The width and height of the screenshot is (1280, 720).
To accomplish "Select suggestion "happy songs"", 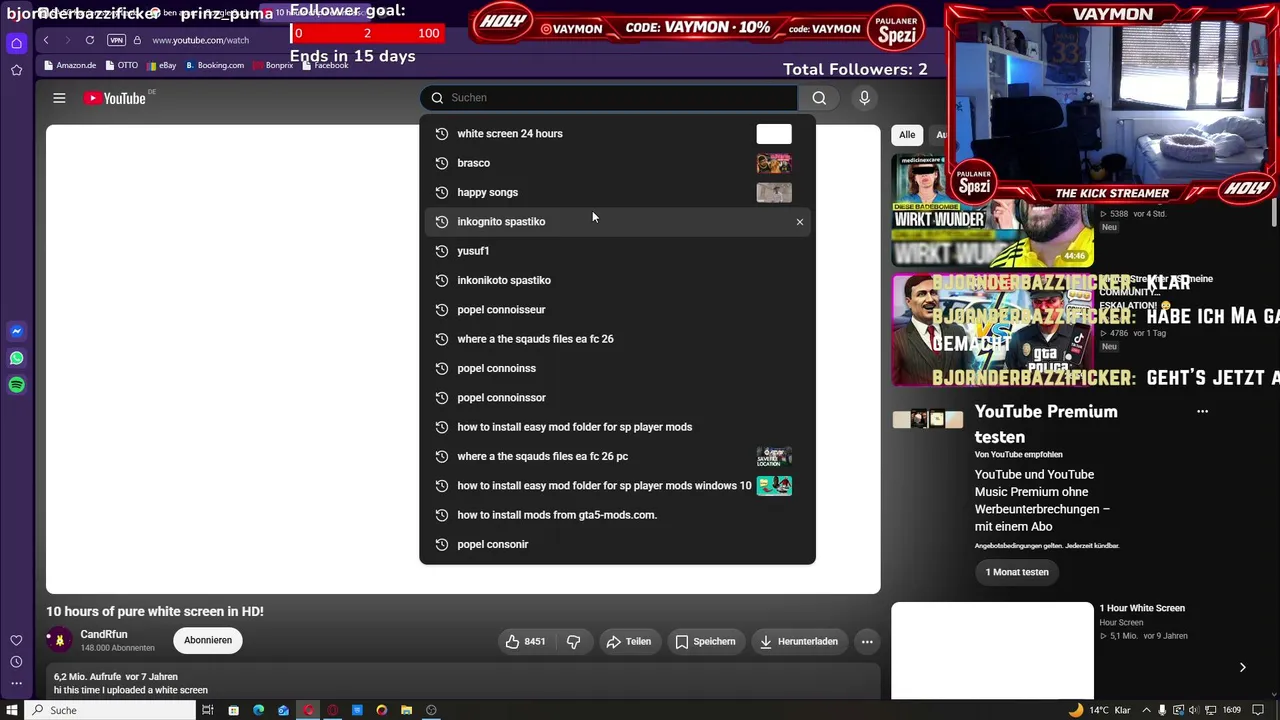I will pos(617,192).
